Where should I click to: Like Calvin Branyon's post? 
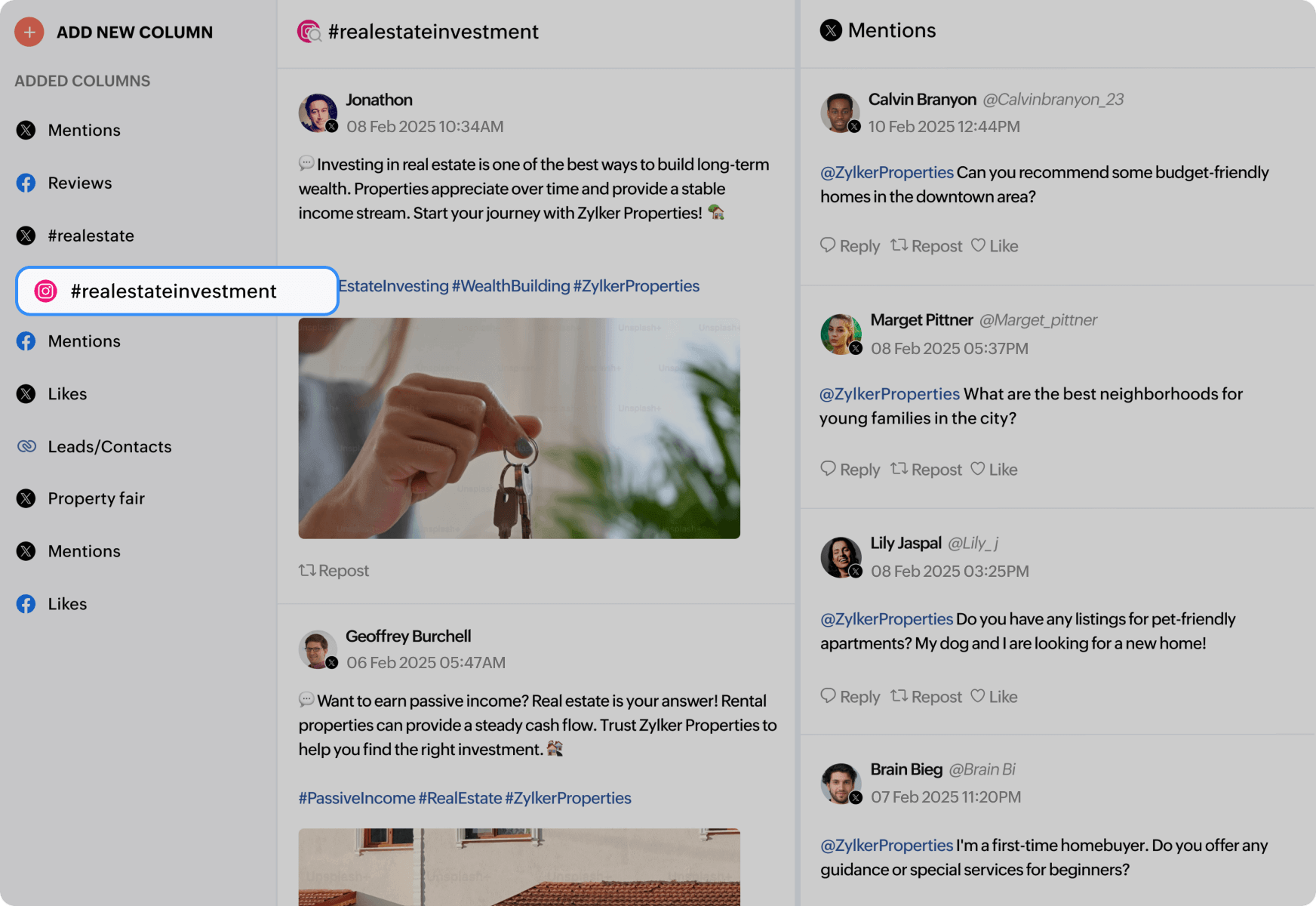pyautogui.click(x=995, y=246)
